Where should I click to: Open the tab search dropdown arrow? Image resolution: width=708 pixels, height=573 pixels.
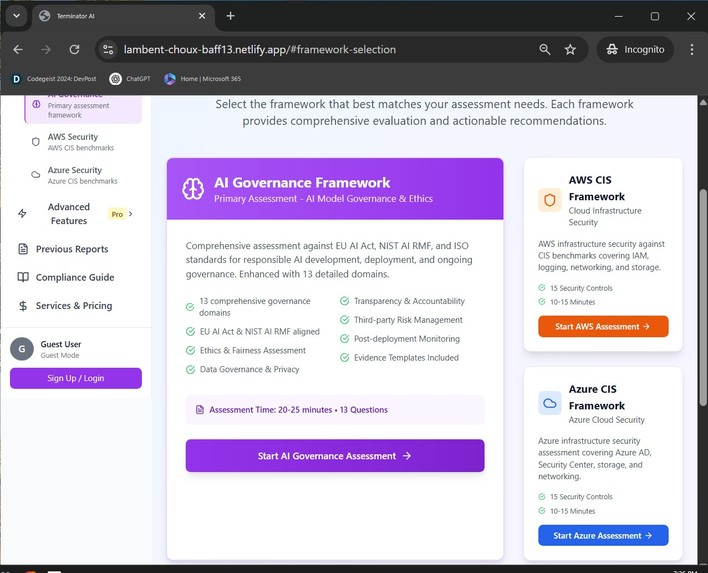tap(16, 16)
